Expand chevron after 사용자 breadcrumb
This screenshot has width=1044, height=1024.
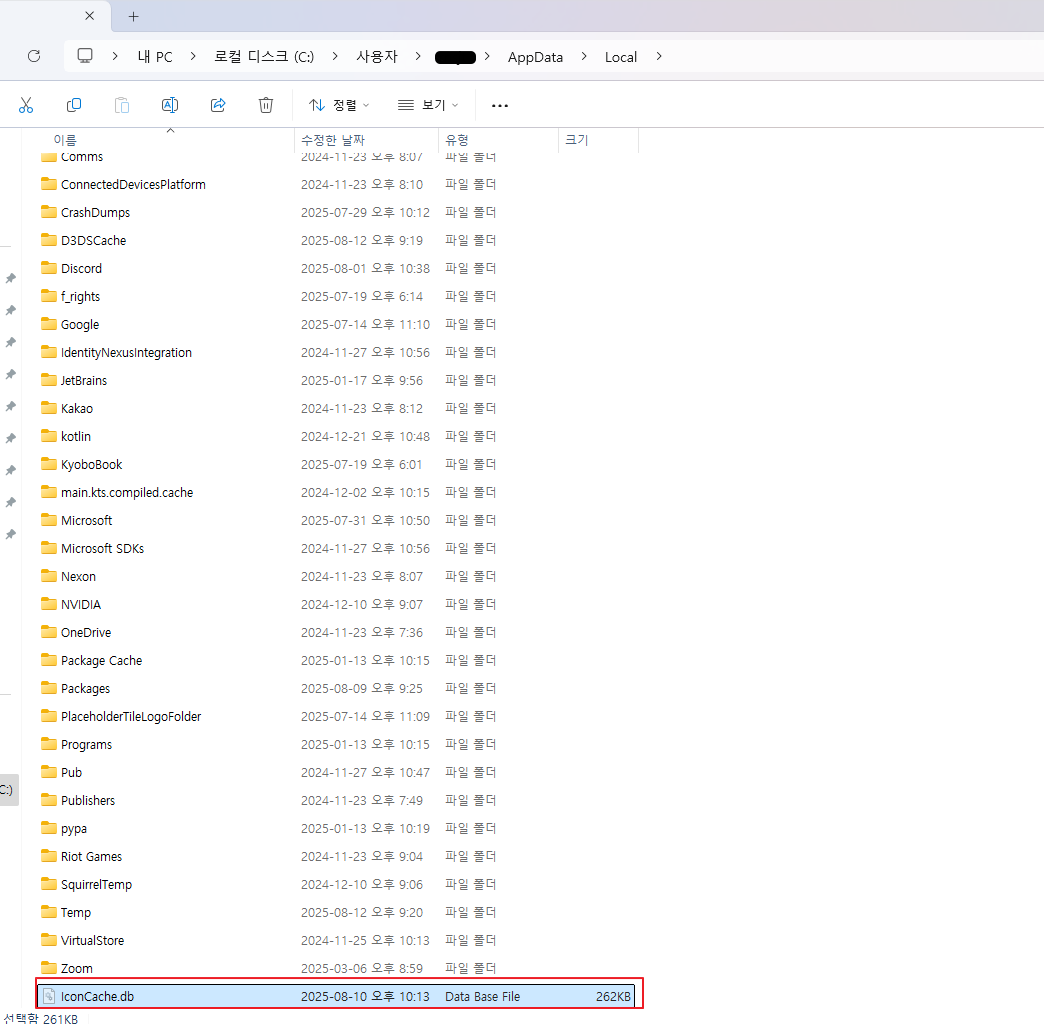pos(417,57)
